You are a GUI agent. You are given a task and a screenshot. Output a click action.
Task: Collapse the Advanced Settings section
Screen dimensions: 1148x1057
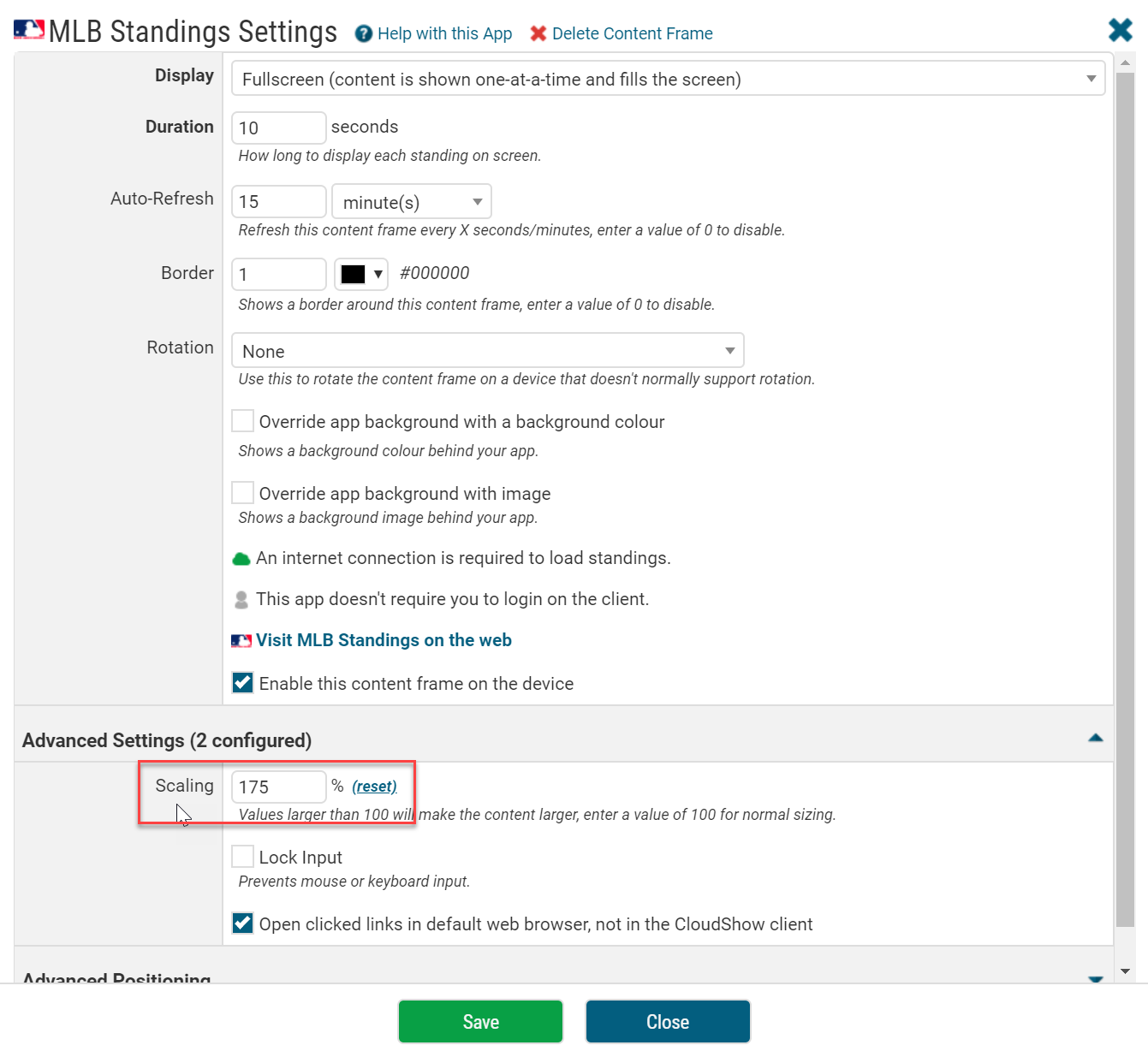tap(1095, 738)
